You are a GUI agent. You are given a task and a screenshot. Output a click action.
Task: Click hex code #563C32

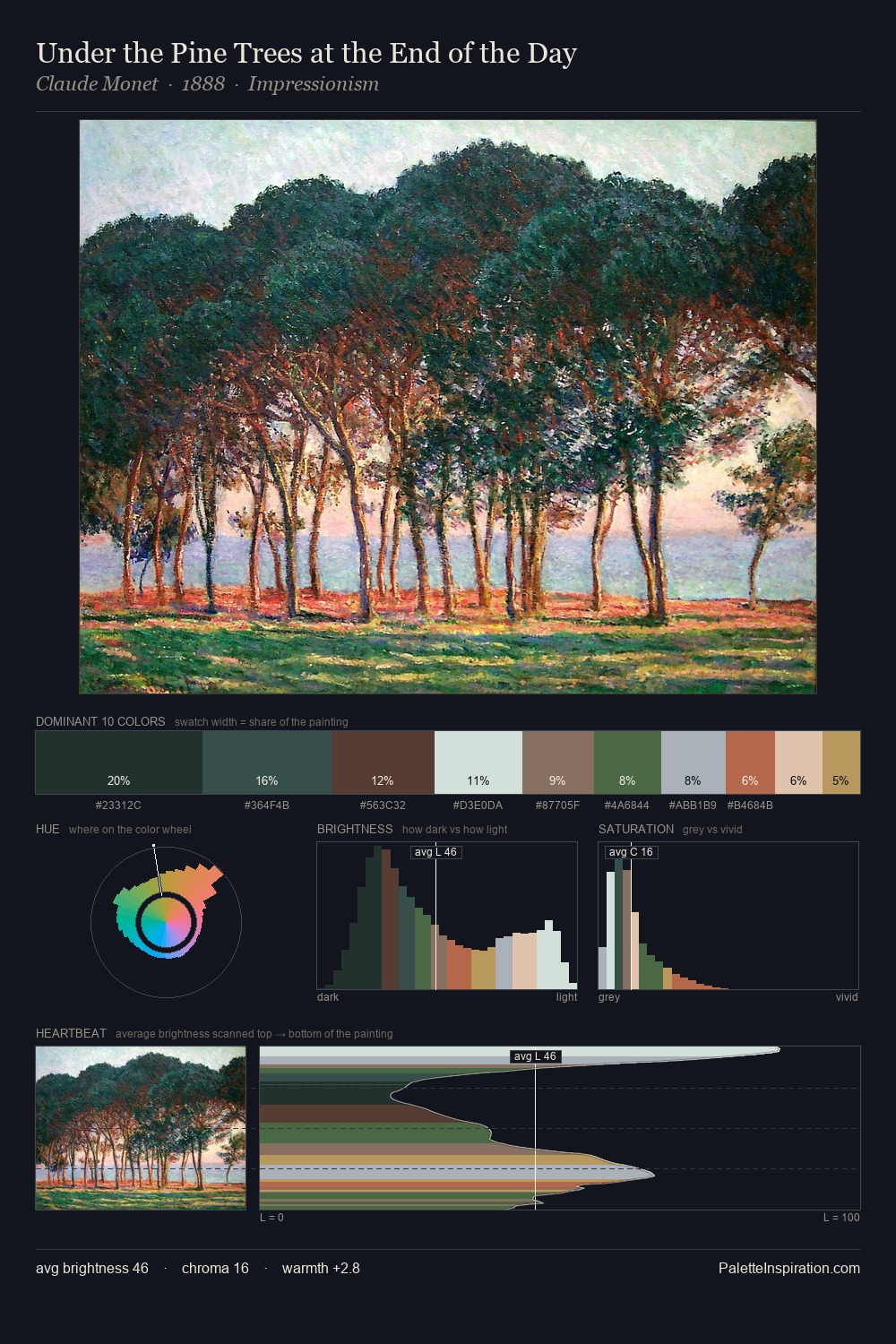click(383, 806)
